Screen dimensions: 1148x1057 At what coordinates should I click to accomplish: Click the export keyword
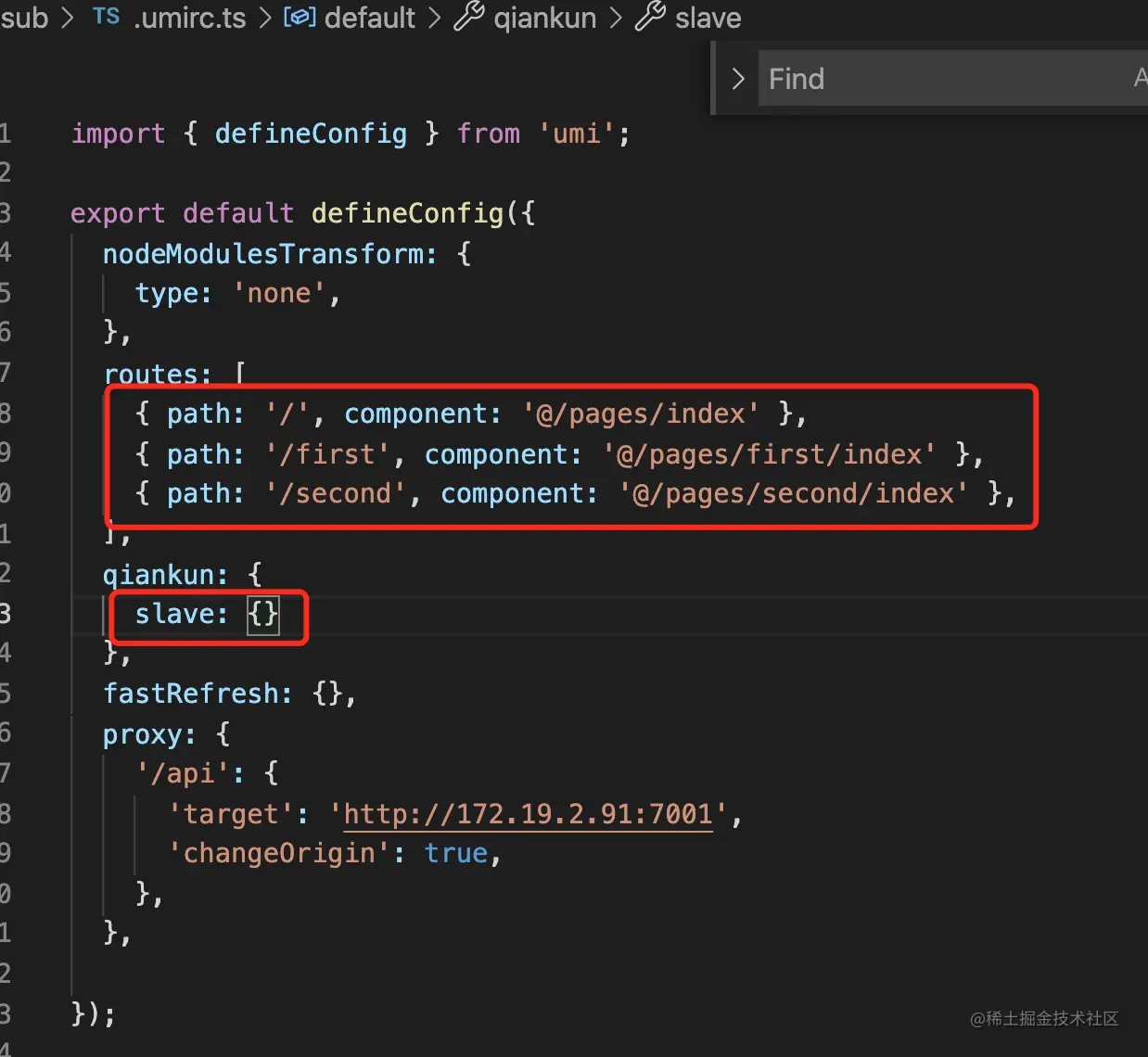[118, 213]
